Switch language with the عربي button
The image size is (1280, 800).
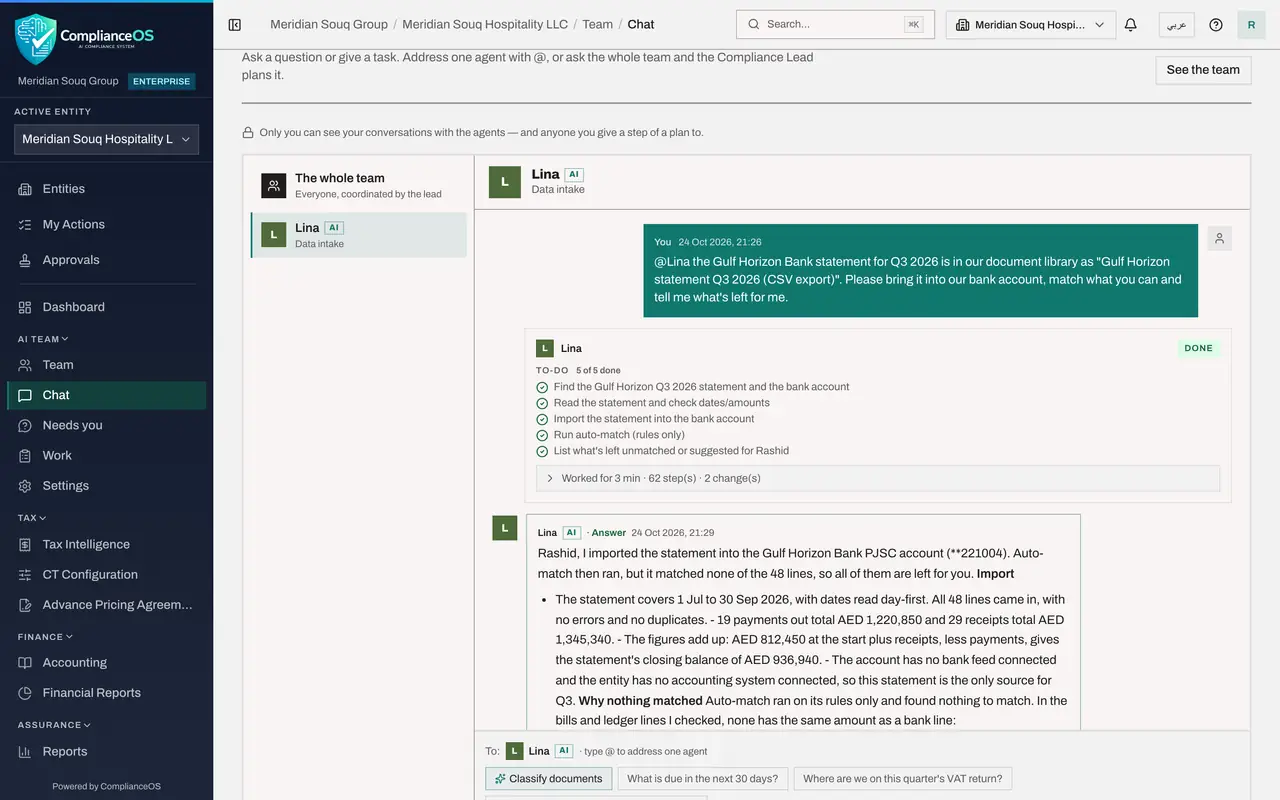(1177, 25)
